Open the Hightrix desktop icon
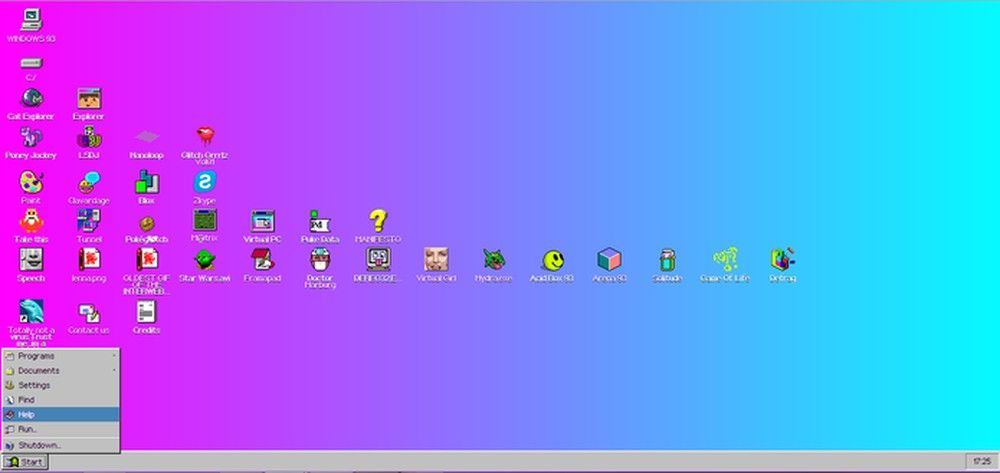Screen dimensions: 1000x473 [x=205, y=220]
